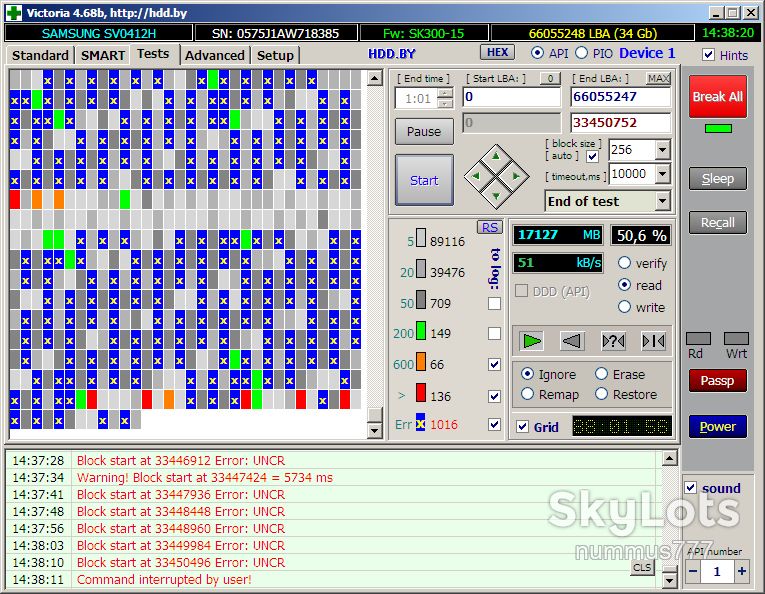
Task: Open the End of test dropdown
Action: (x=663, y=200)
